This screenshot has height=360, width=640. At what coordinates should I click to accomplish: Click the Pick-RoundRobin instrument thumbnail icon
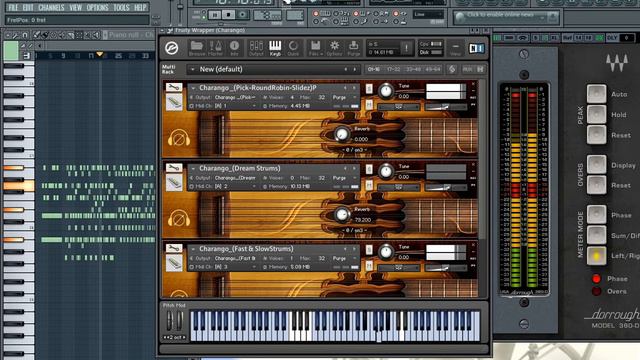tap(174, 102)
